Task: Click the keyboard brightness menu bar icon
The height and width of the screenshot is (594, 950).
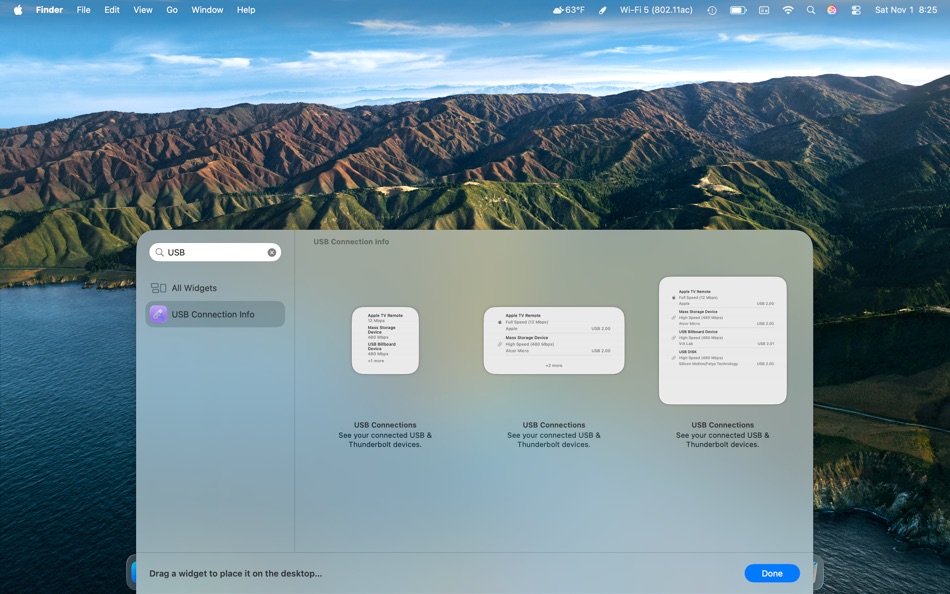Action: (762, 9)
